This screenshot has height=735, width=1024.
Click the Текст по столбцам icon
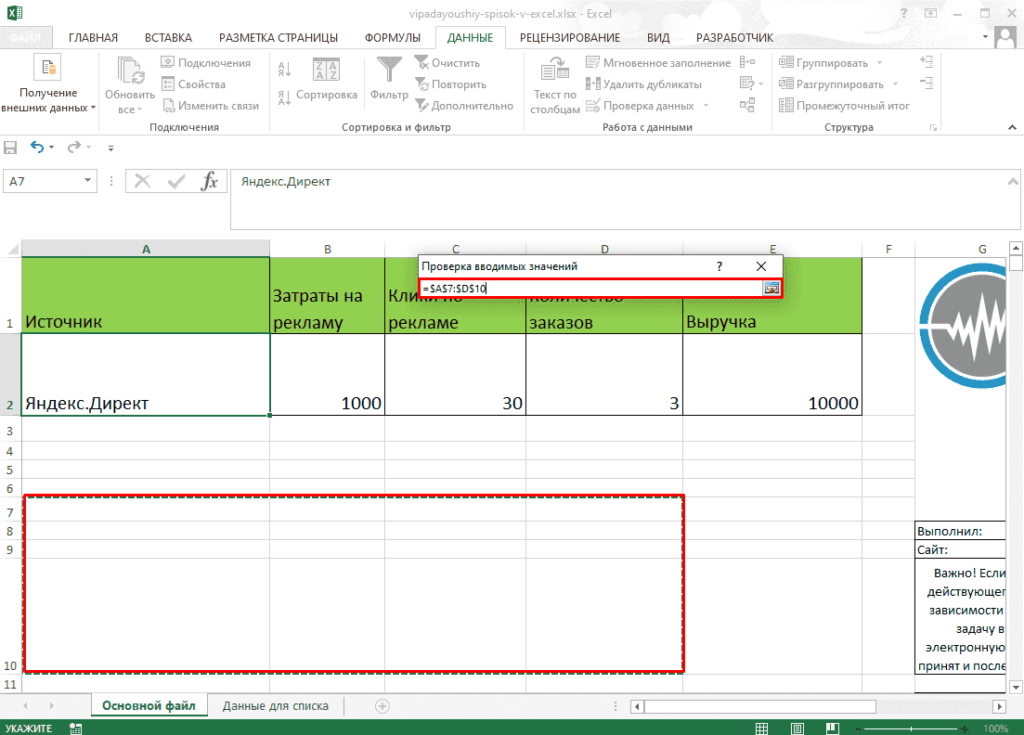click(x=555, y=70)
